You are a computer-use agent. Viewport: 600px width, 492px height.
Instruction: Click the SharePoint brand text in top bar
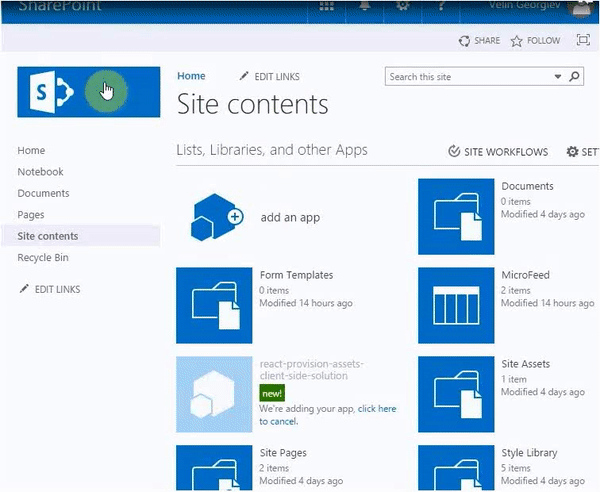click(60, 6)
